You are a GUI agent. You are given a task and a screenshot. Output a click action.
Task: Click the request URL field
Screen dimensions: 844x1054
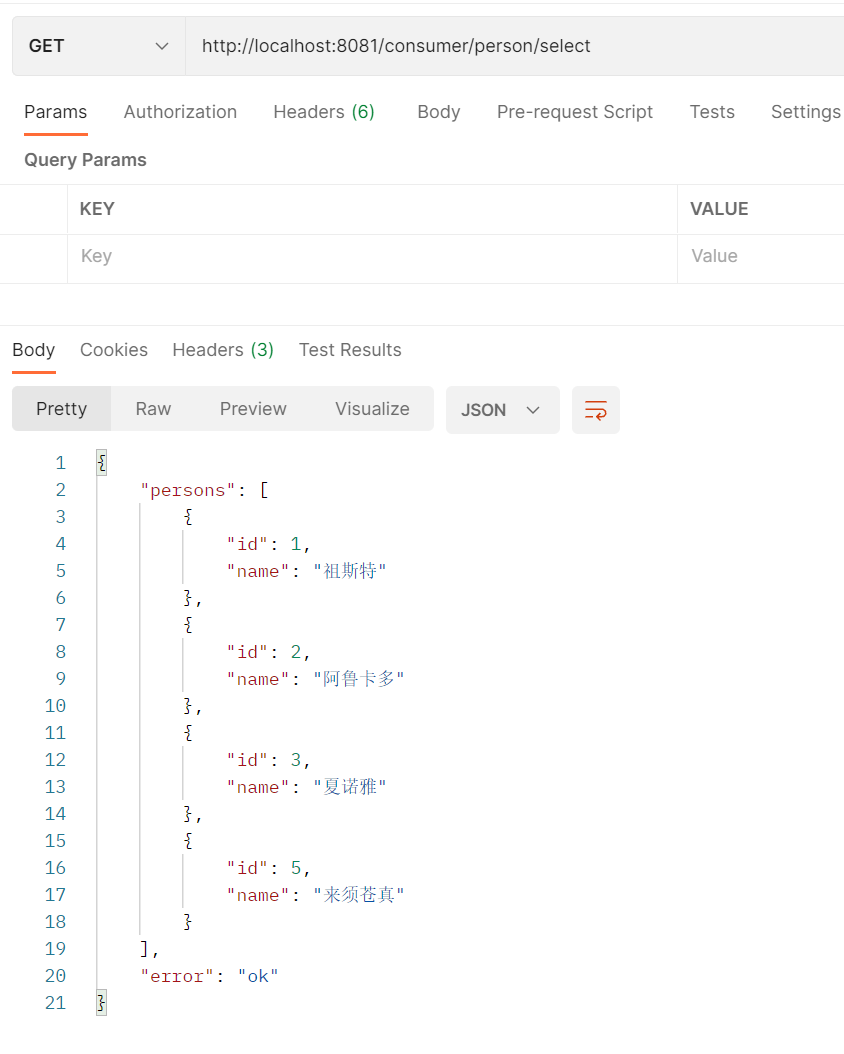pyautogui.click(x=514, y=46)
